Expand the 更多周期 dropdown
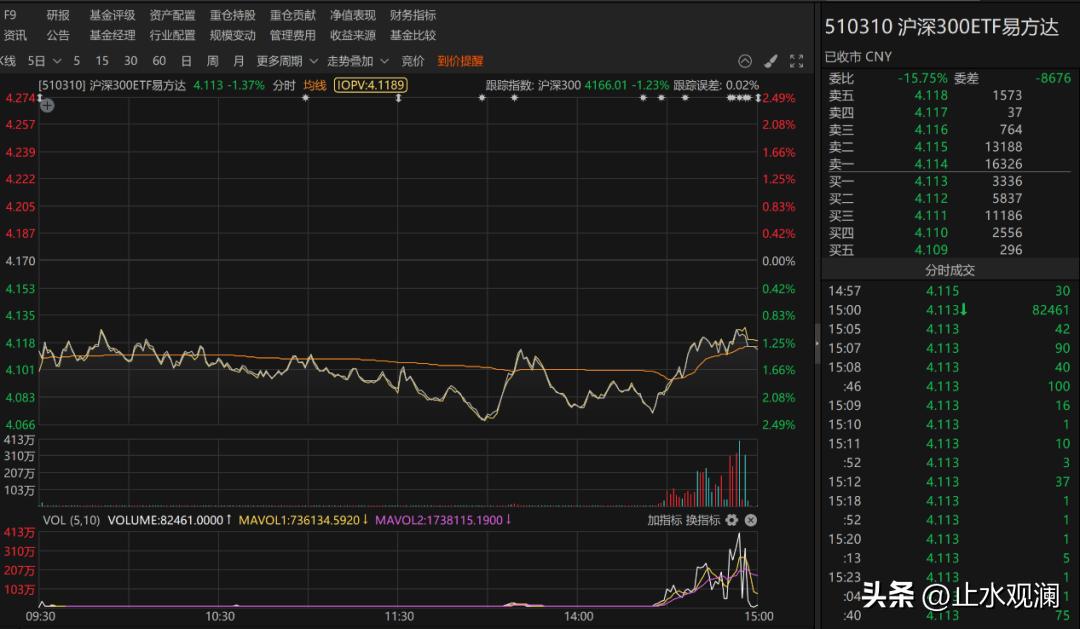This screenshot has width=1080, height=629. pos(287,61)
